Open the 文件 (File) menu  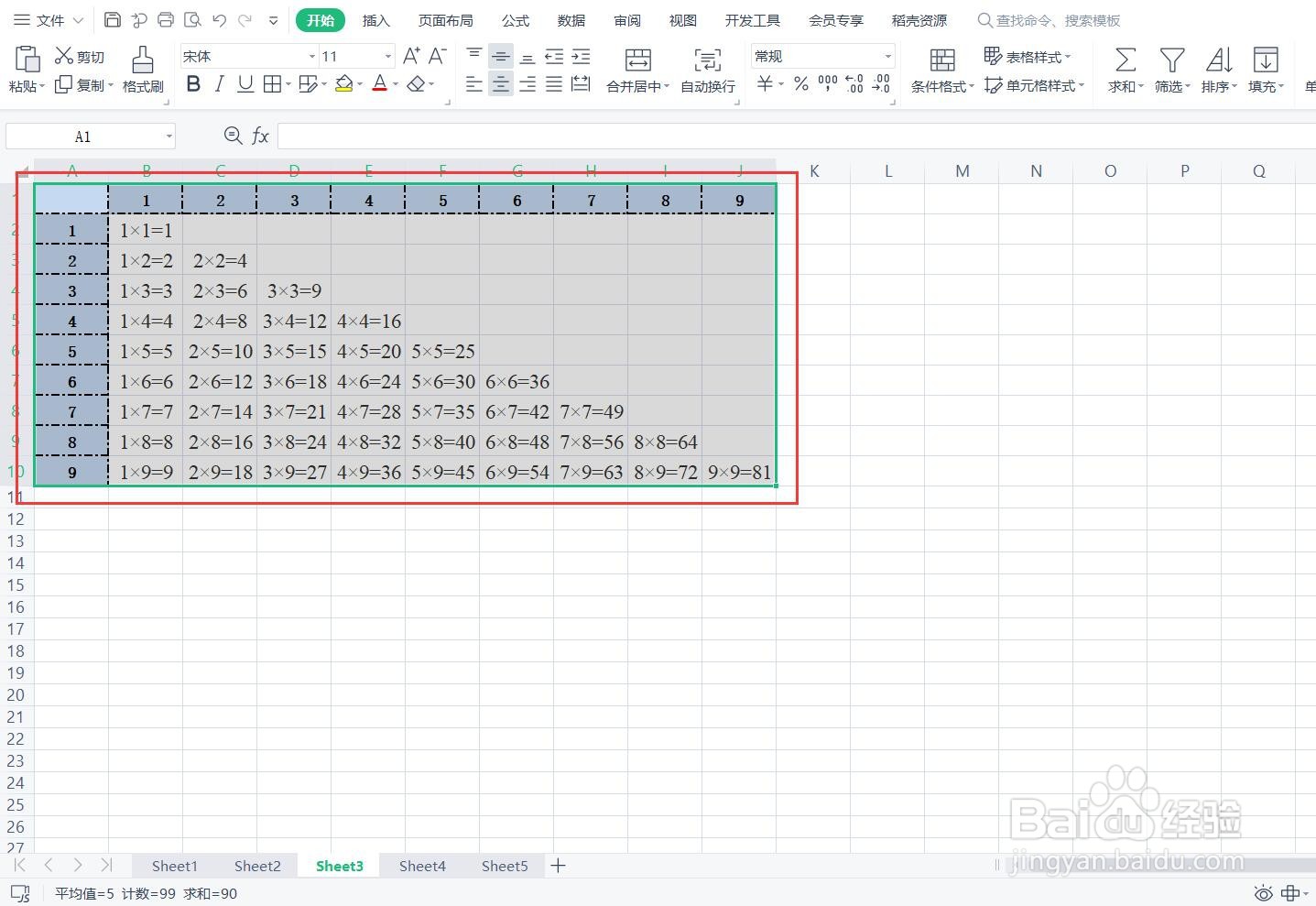[x=49, y=20]
